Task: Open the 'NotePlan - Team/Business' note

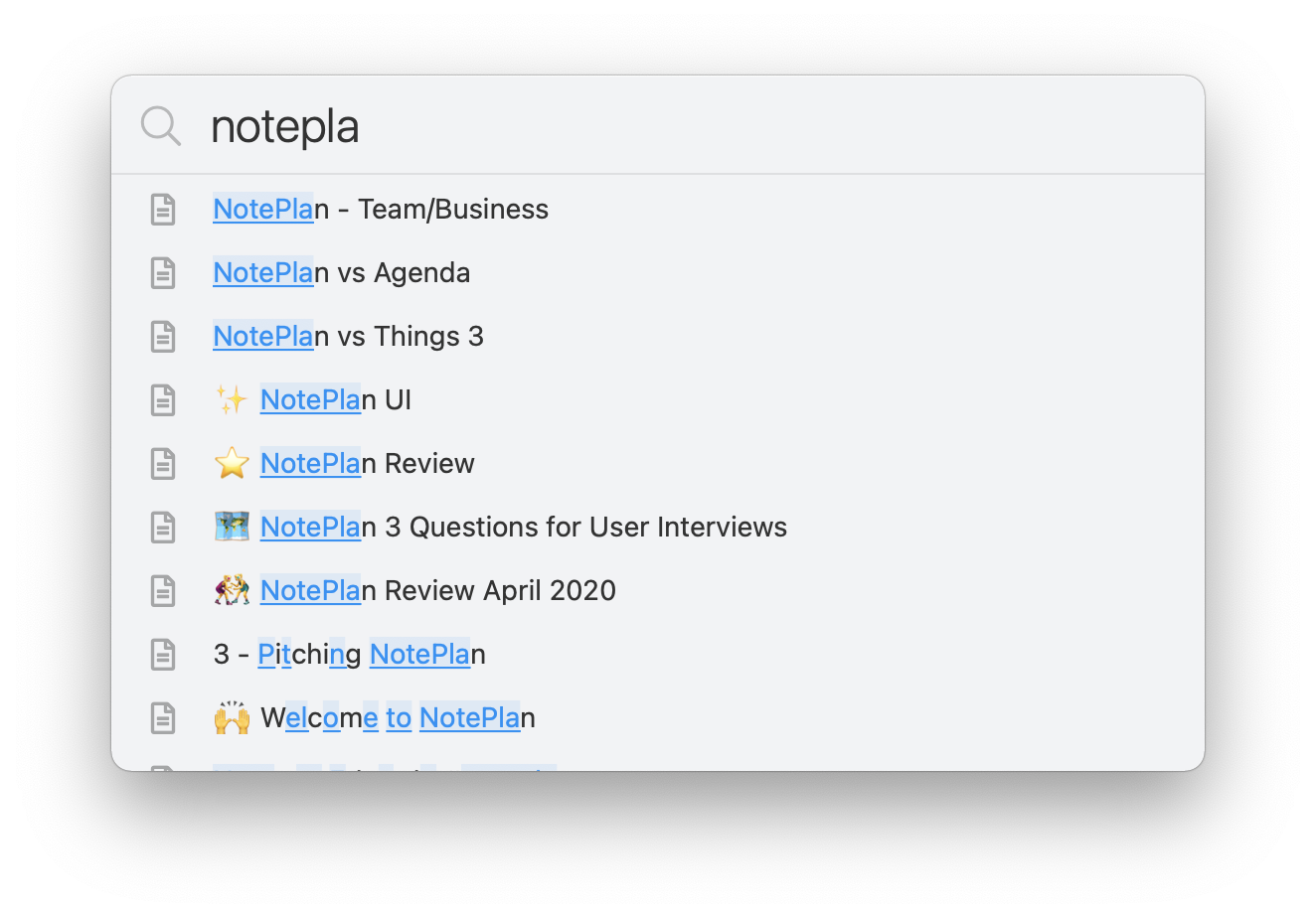Action: [x=381, y=210]
